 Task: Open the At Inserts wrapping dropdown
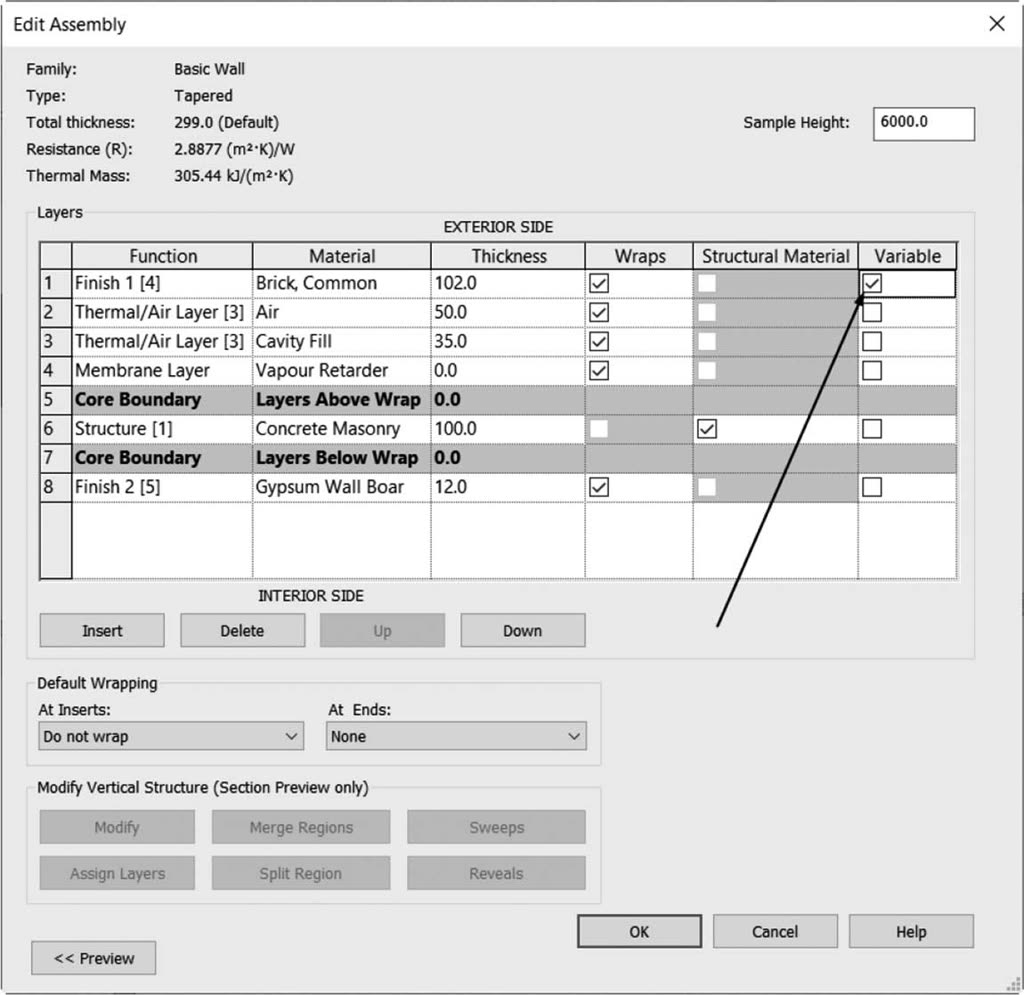(x=171, y=736)
